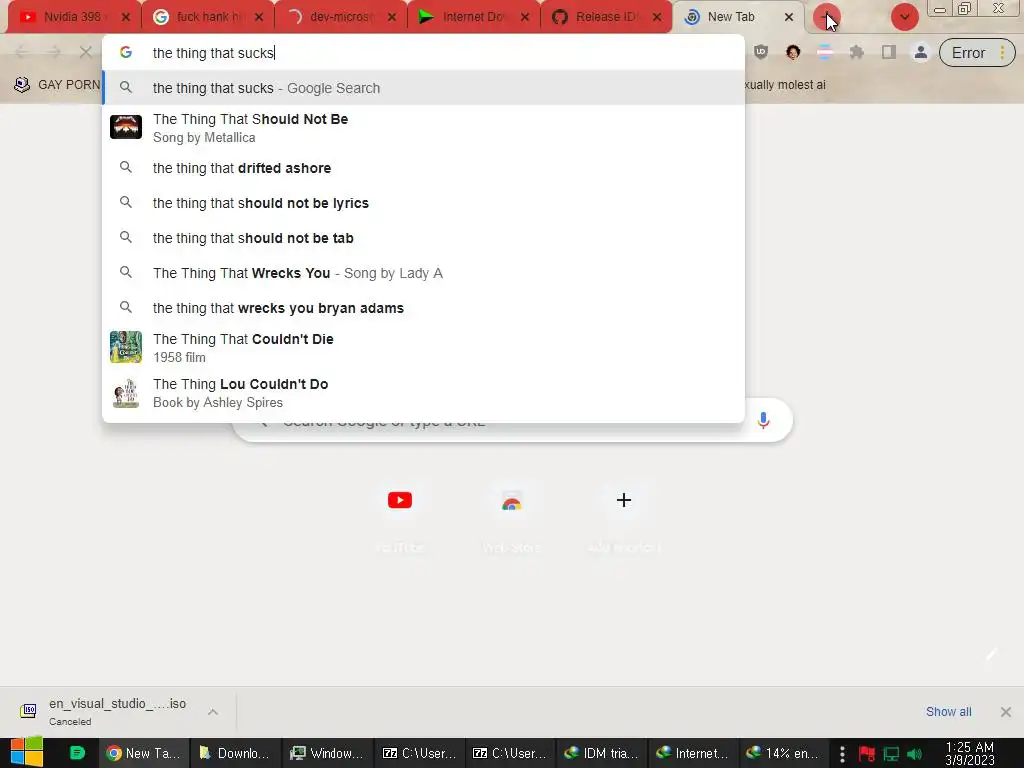Open the uBlock Origin shield extension
Viewport: 1024px width, 768px height.
(761, 52)
